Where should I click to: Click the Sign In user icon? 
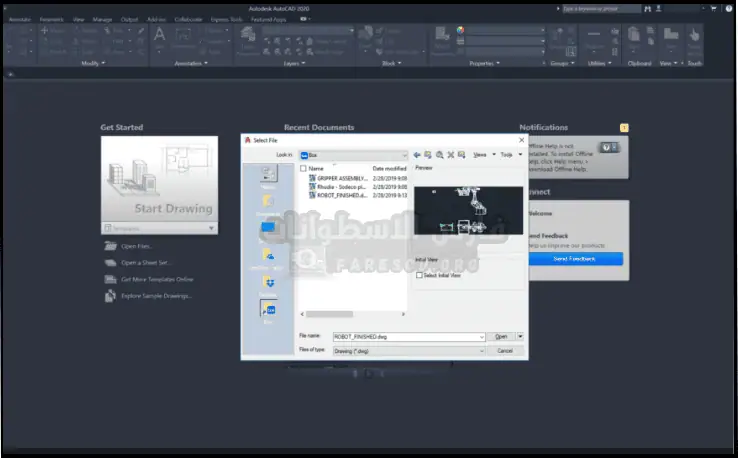pyautogui.click(x=658, y=8)
